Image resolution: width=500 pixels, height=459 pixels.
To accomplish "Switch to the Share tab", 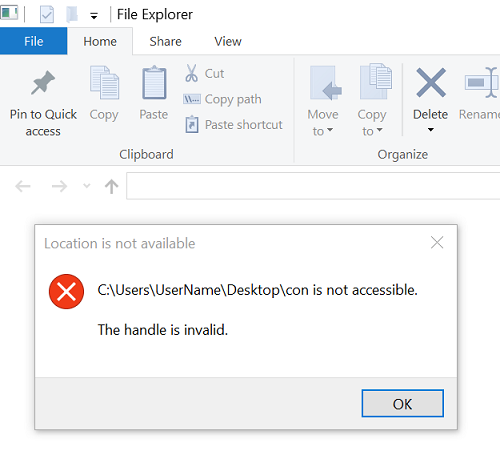I will [165, 41].
